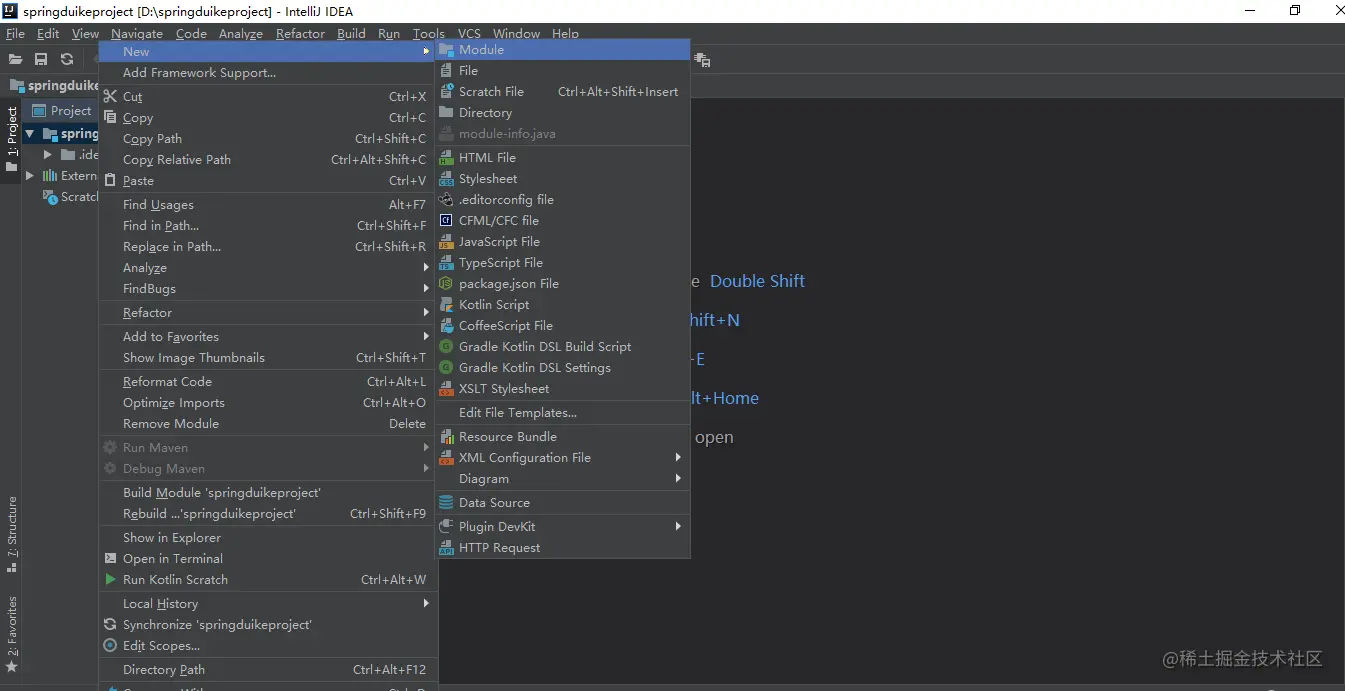Viewport: 1345px width, 691px height.
Task: Click the Stylesheet CSS icon
Action: [x=446, y=179]
